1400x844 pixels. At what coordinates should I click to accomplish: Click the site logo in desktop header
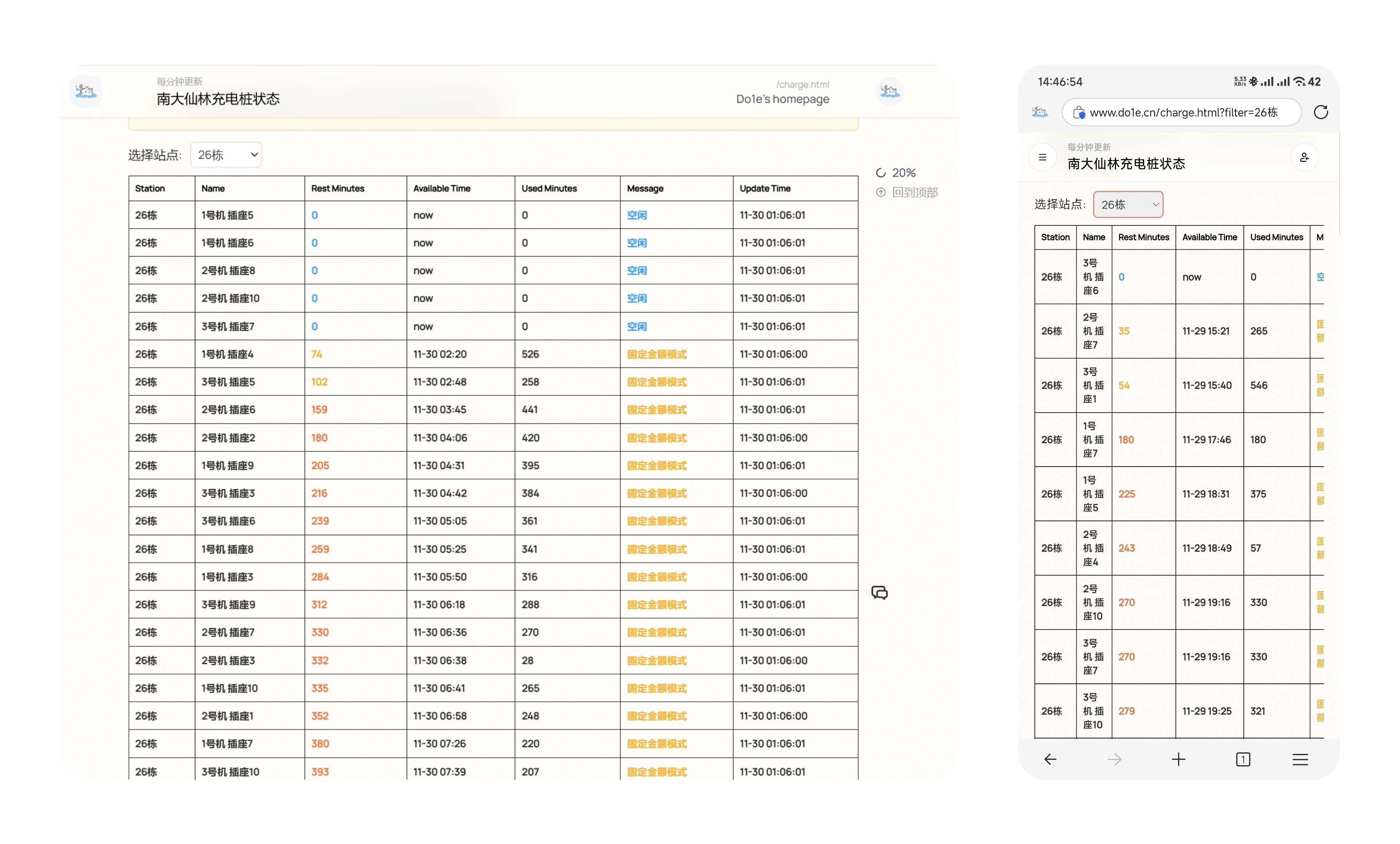pyautogui.click(x=86, y=91)
